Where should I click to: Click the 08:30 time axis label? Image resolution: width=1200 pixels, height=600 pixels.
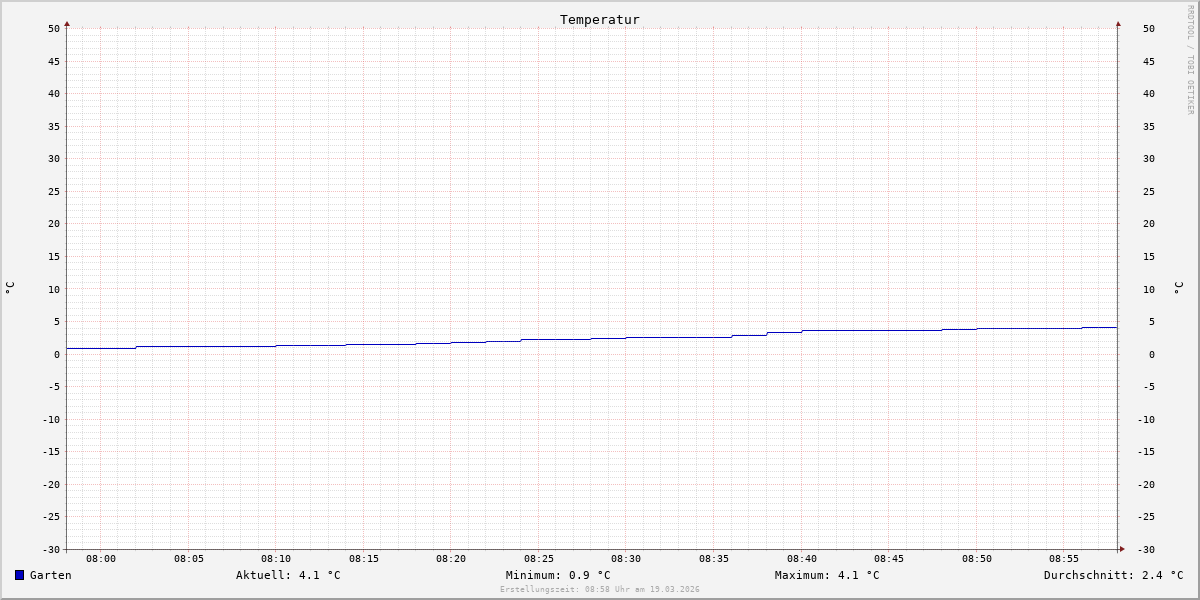tap(626, 559)
